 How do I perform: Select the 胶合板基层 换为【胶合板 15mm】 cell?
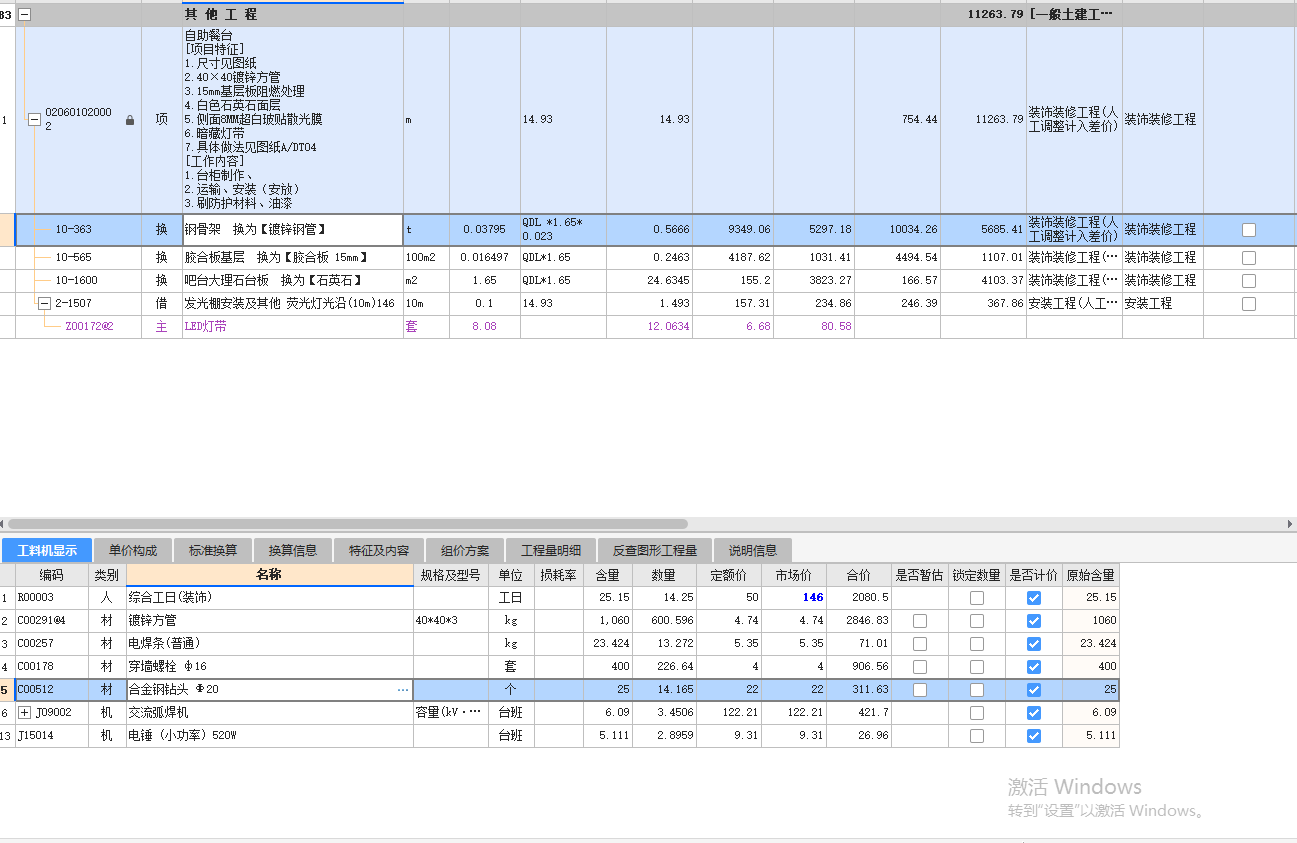pyautogui.click(x=293, y=258)
